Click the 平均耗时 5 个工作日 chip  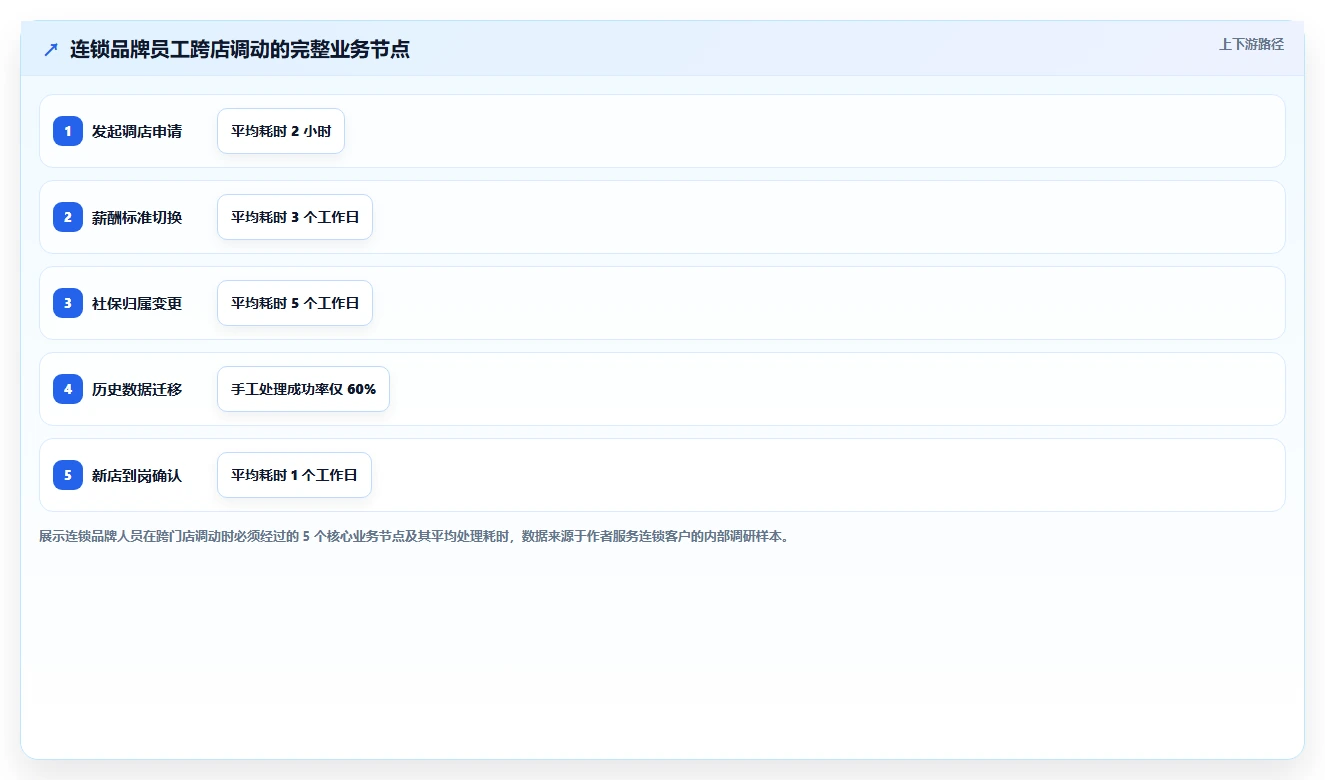coord(295,303)
